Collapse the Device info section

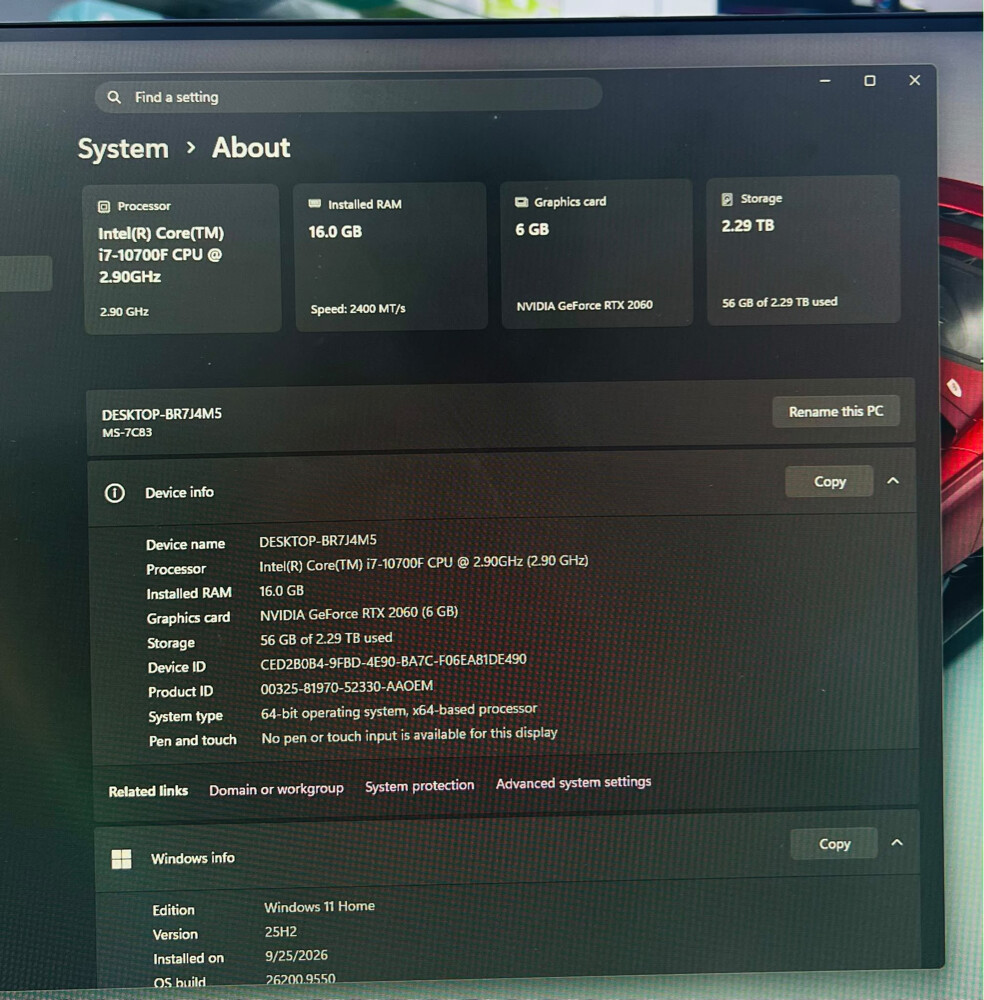point(893,480)
